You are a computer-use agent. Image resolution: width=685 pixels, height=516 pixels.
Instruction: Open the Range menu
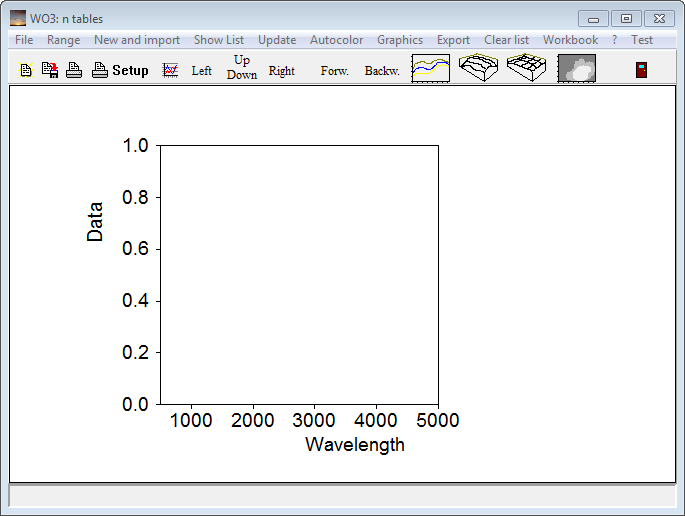point(63,40)
